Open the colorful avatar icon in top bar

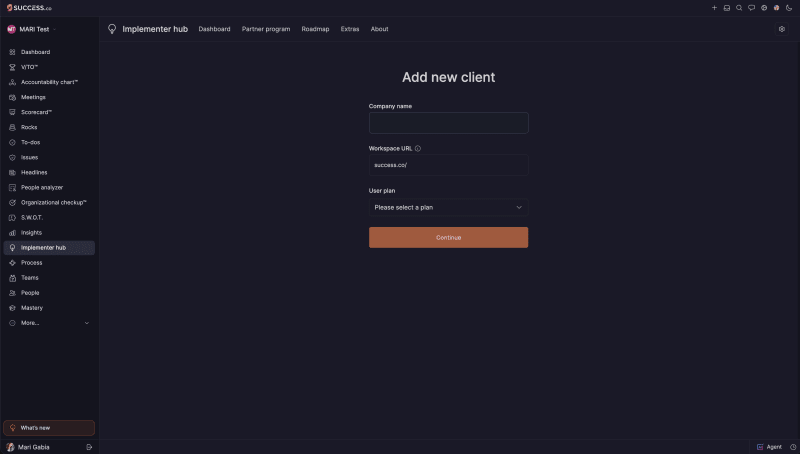776,8
